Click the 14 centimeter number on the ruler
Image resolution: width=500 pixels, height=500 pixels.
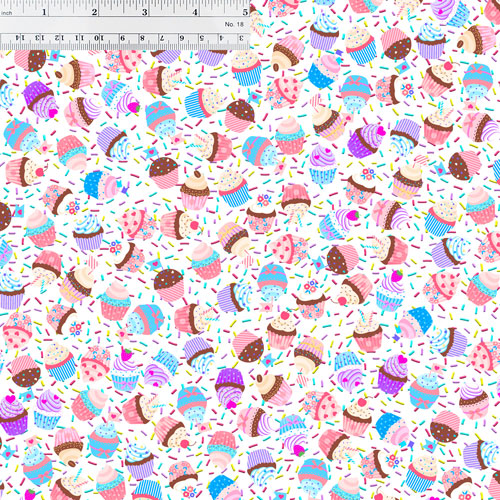coord(20,38)
